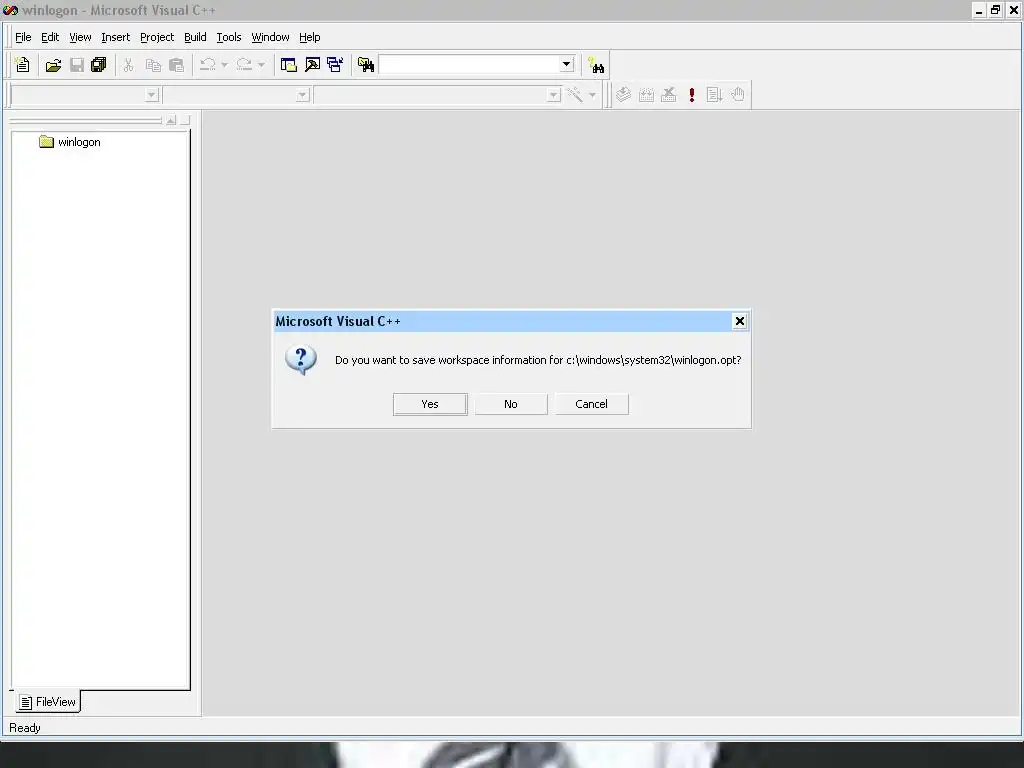Click the red exclamation Execute Program icon
The width and height of the screenshot is (1024, 768).
pos(692,95)
